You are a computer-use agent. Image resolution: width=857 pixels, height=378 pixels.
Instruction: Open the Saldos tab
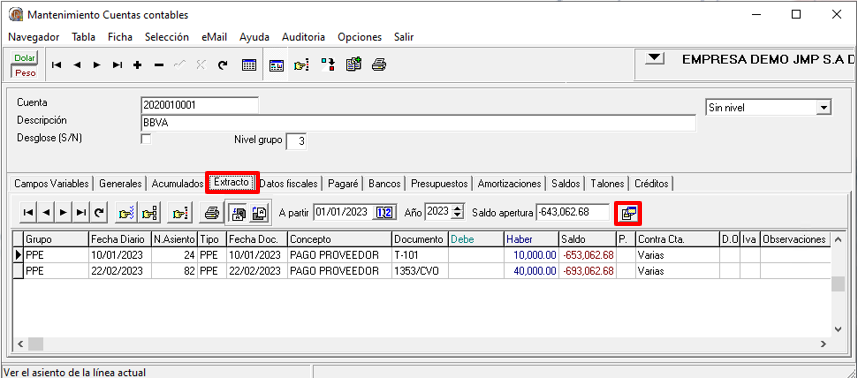(566, 184)
